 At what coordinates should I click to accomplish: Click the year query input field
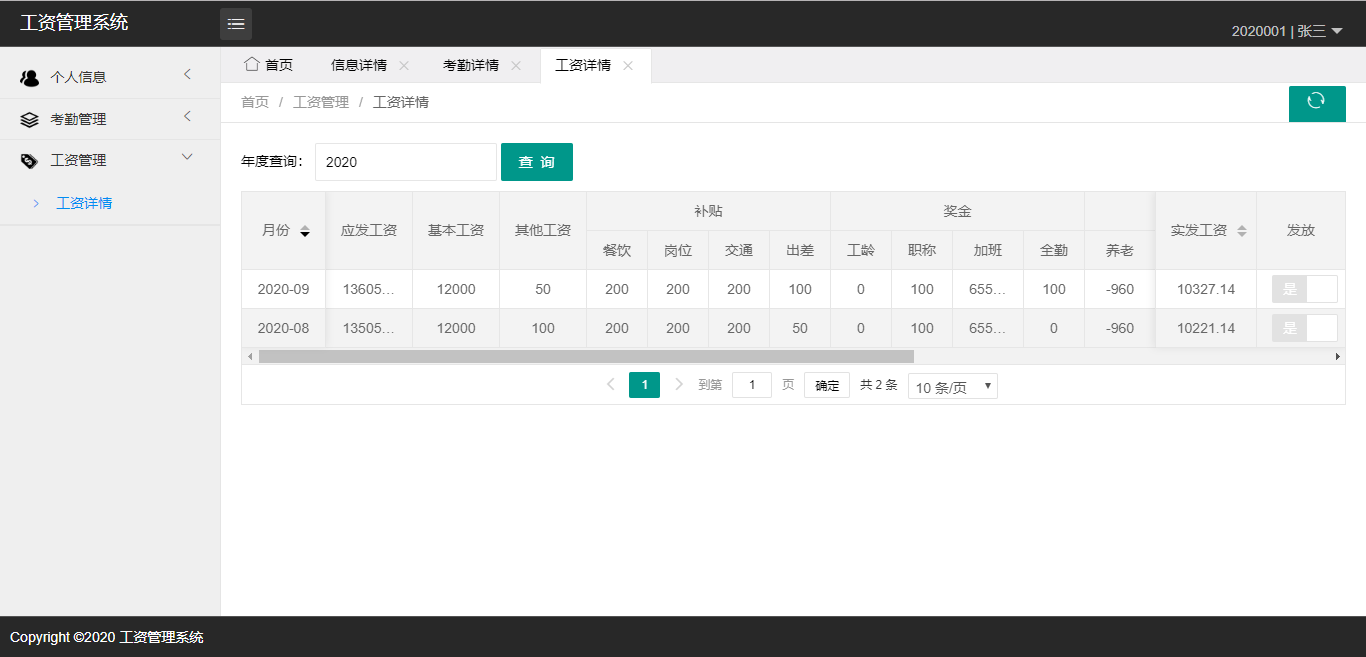[405, 161]
